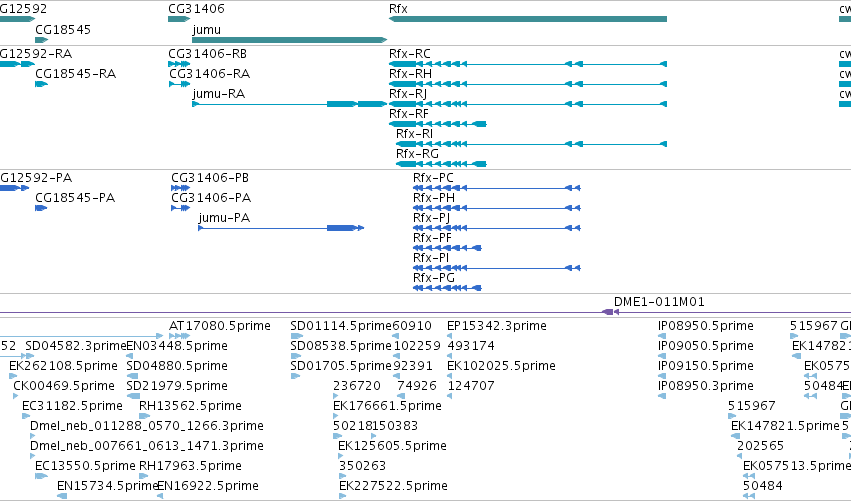The width and height of the screenshot is (851, 501).
Task: Click the CG18545-RA transcript label
Action: coord(75,74)
